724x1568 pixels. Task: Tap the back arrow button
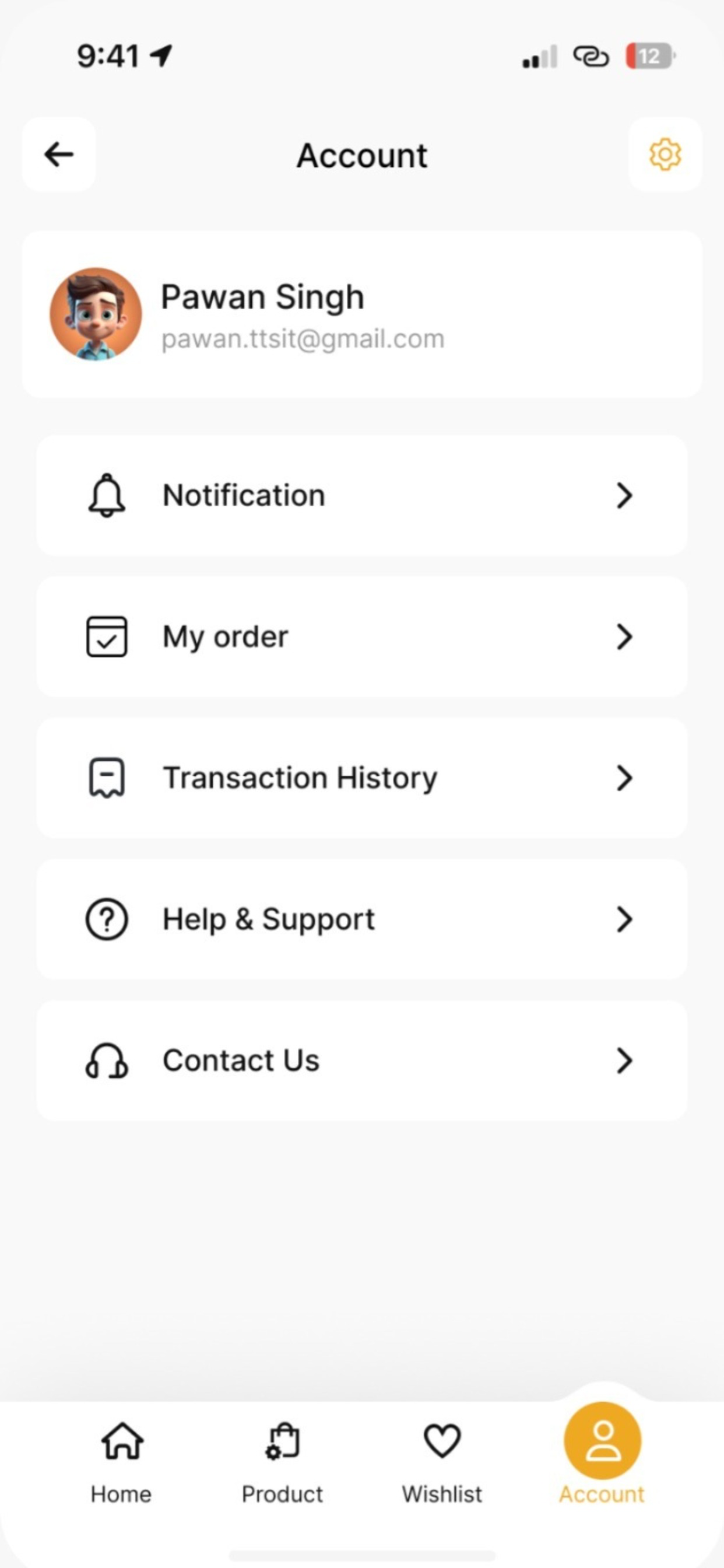tap(58, 155)
